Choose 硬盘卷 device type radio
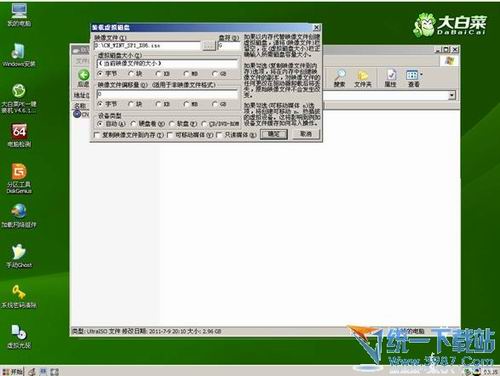This screenshot has height=376, width=500. click(133, 124)
